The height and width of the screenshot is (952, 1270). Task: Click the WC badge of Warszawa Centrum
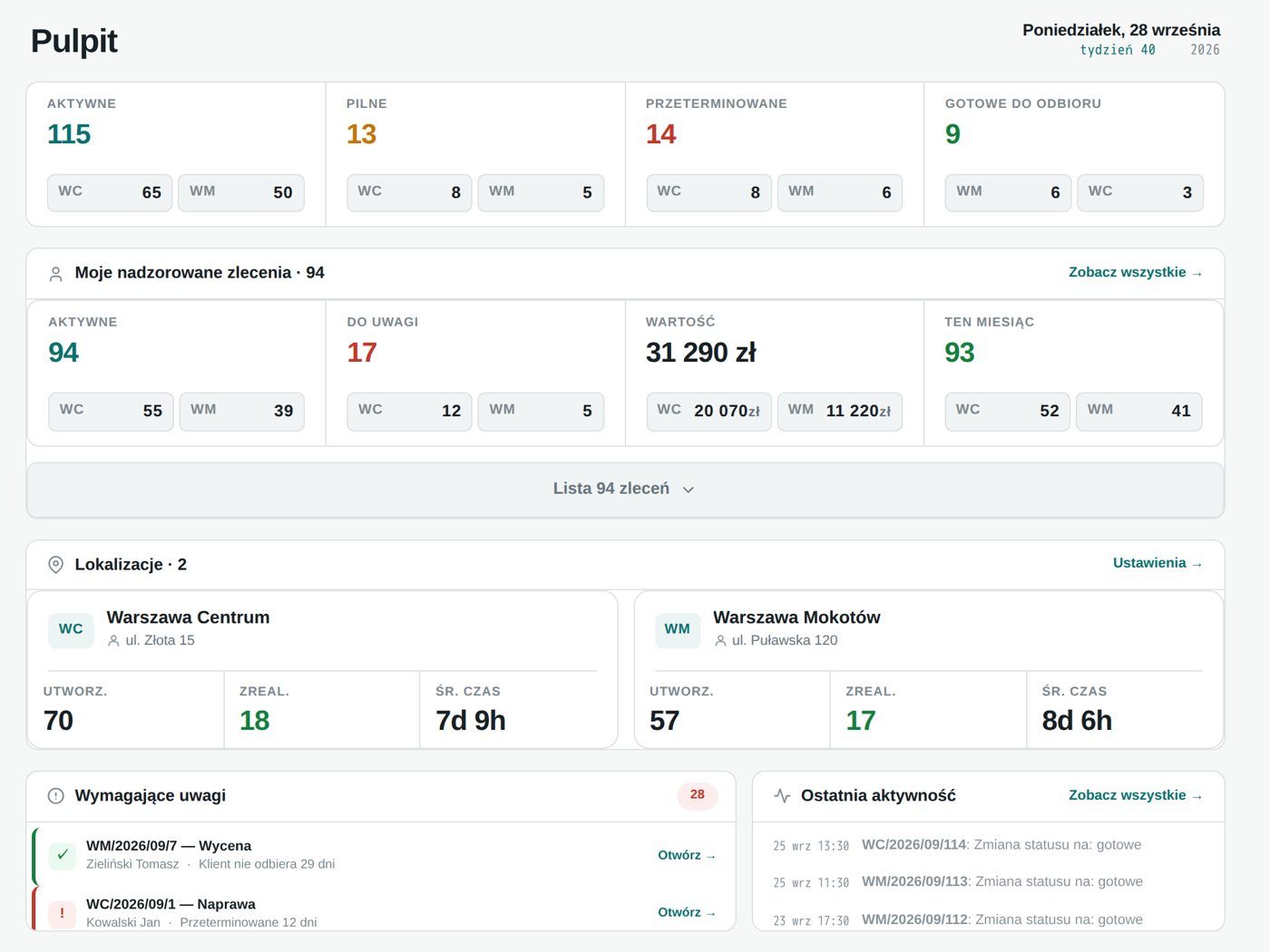71,629
